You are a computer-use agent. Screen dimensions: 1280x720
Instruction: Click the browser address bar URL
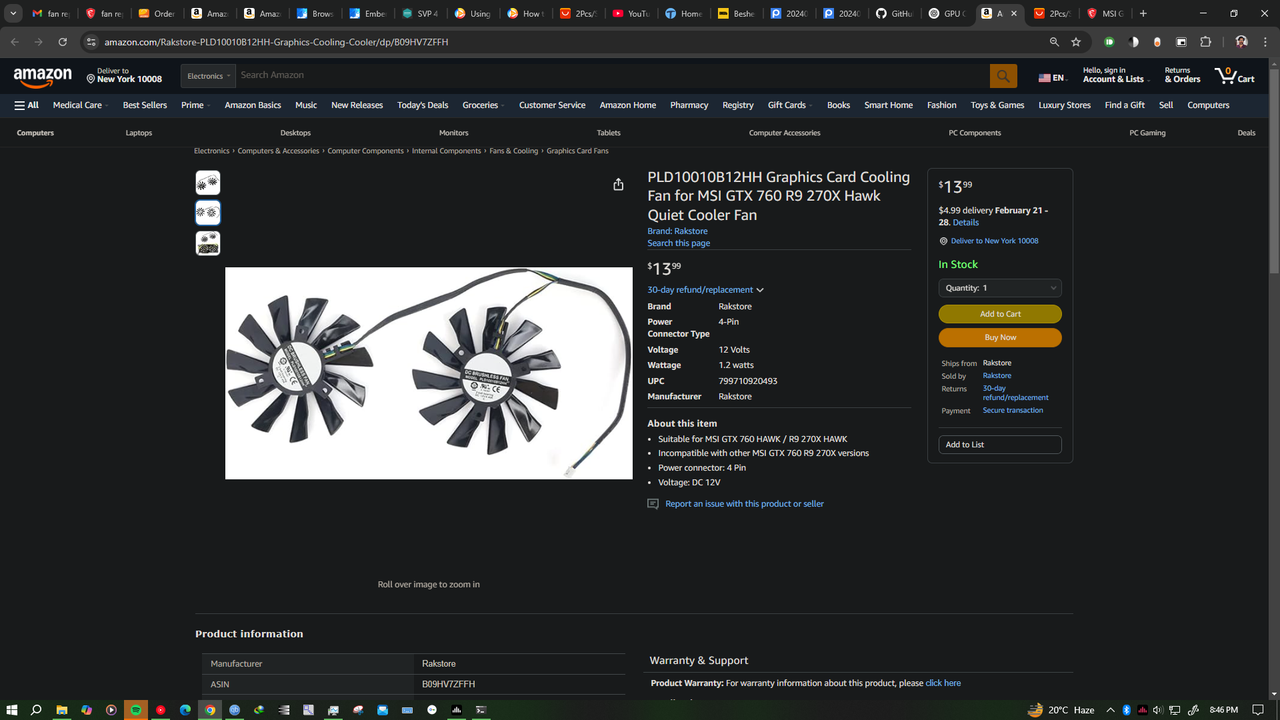pyautogui.click(x=276, y=43)
